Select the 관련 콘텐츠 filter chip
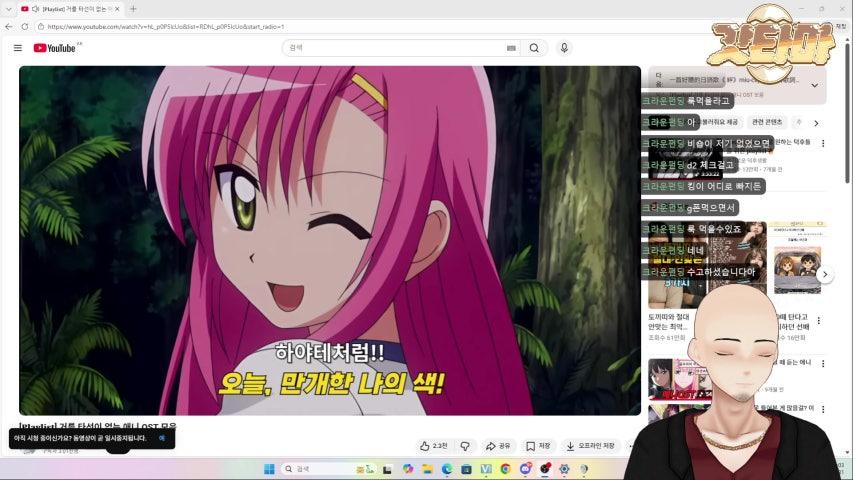The width and height of the screenshot is (853, 480). click(767, 122)
